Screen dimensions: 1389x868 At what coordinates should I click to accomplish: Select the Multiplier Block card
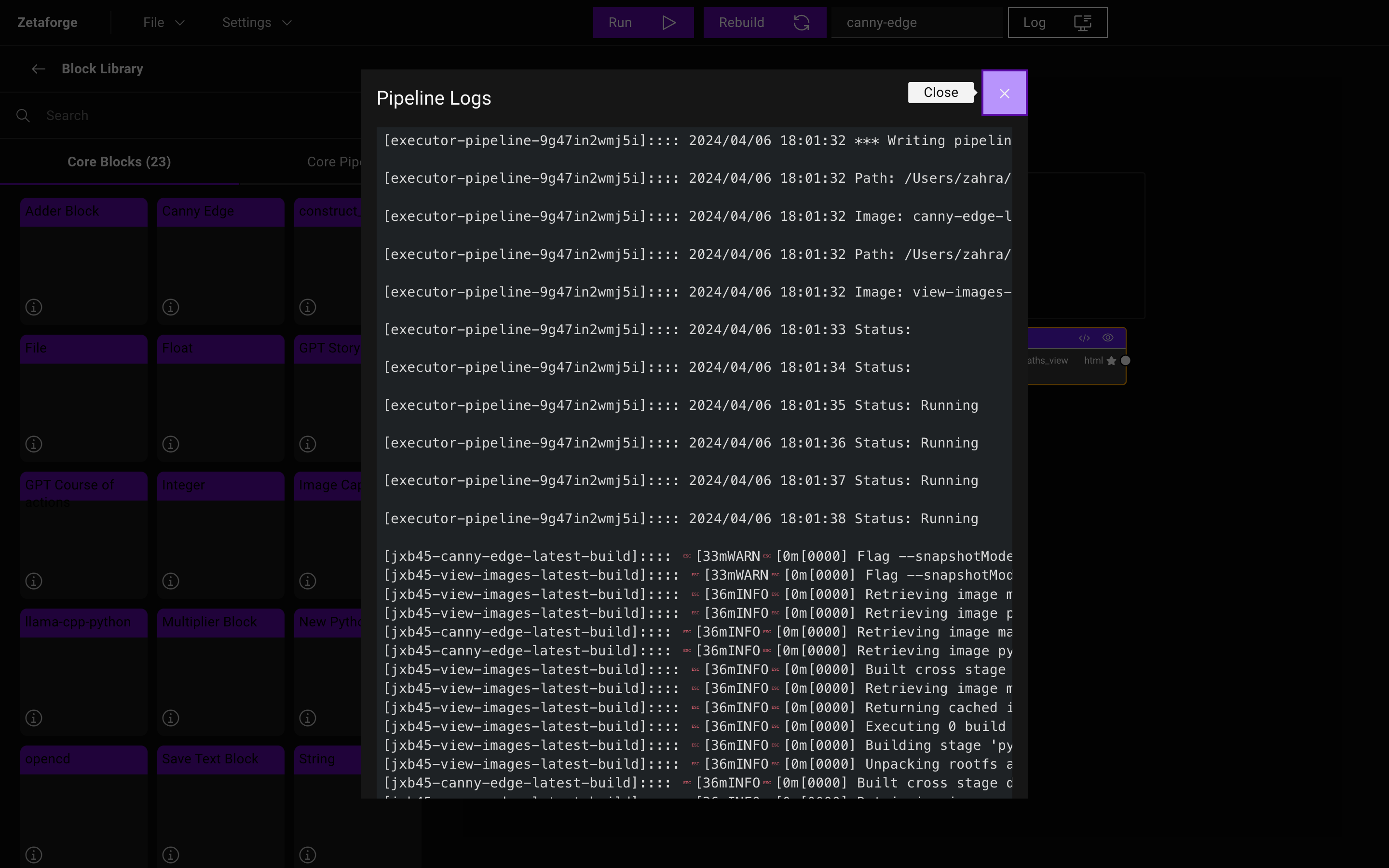click(x=220, y=672)
